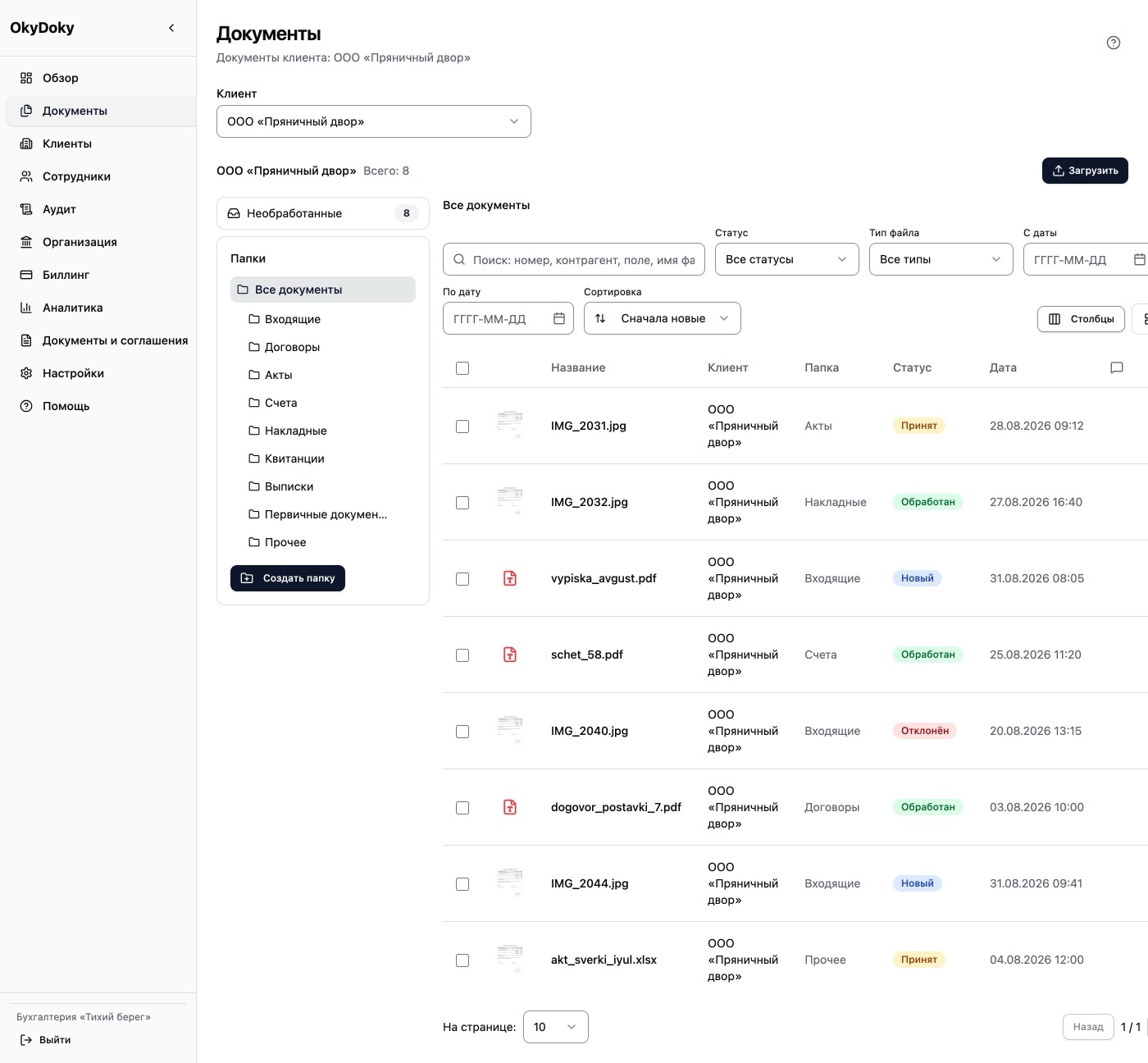Screen dimensions: 1148x1063
Task: Open the thumbnail for IMG_2044.jpg
Action: coord(510,883)
